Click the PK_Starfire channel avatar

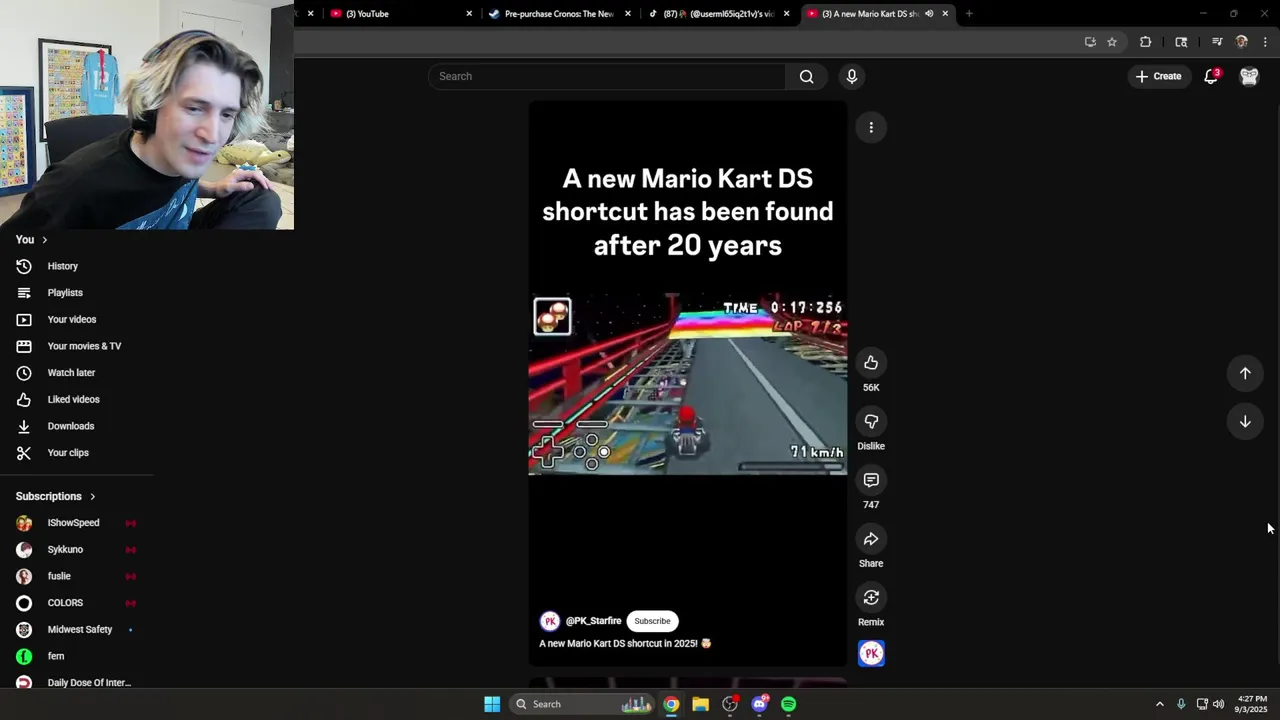[x=549, y=621]
